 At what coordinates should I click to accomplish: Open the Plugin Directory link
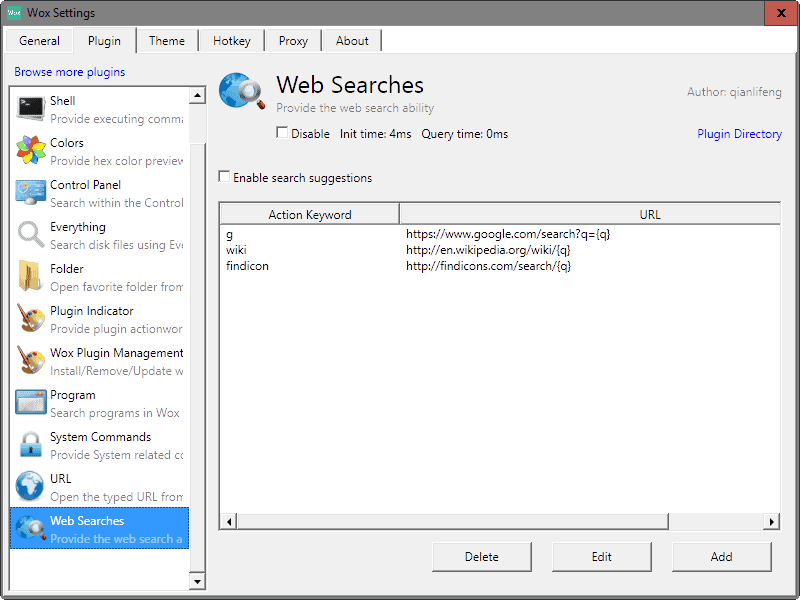(739, 133)
